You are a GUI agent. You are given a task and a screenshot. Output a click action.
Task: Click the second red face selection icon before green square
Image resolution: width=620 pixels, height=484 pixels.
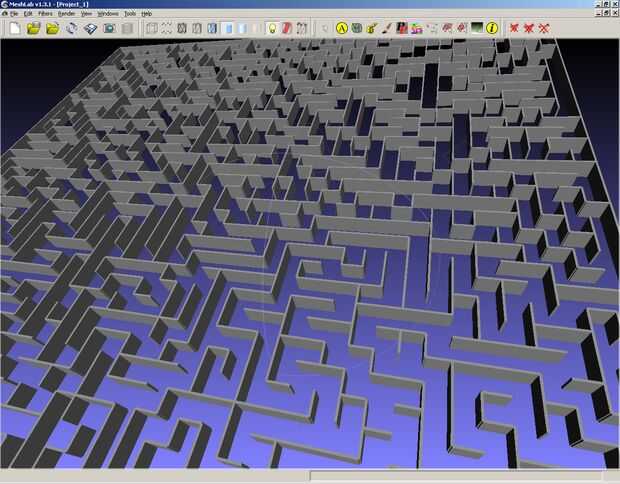(x=462, y=28)
